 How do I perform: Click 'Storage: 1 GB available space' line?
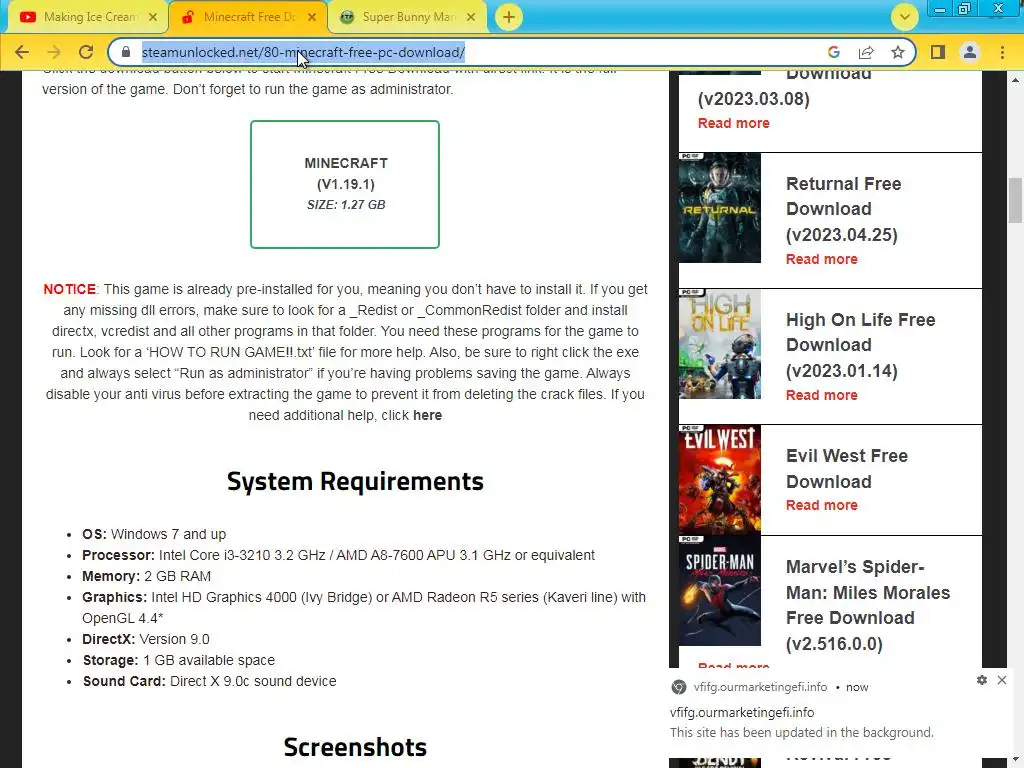[x=178, y=660]
